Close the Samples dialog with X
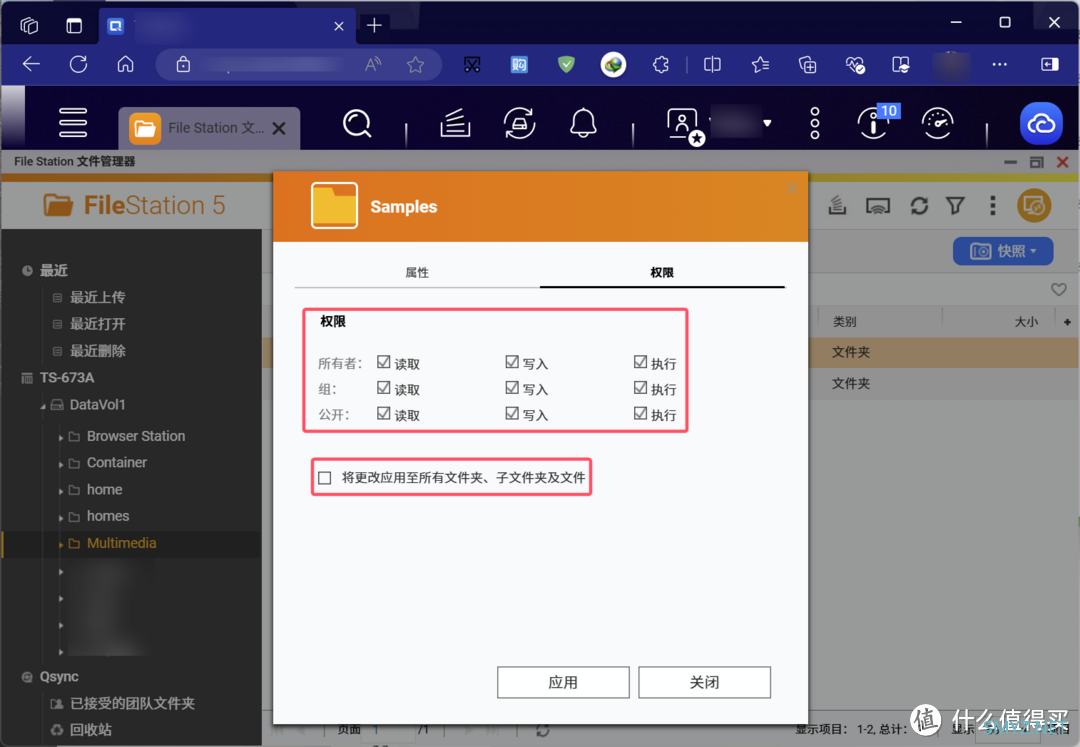This screenshot has width=1080, height=747. (791, 188)
